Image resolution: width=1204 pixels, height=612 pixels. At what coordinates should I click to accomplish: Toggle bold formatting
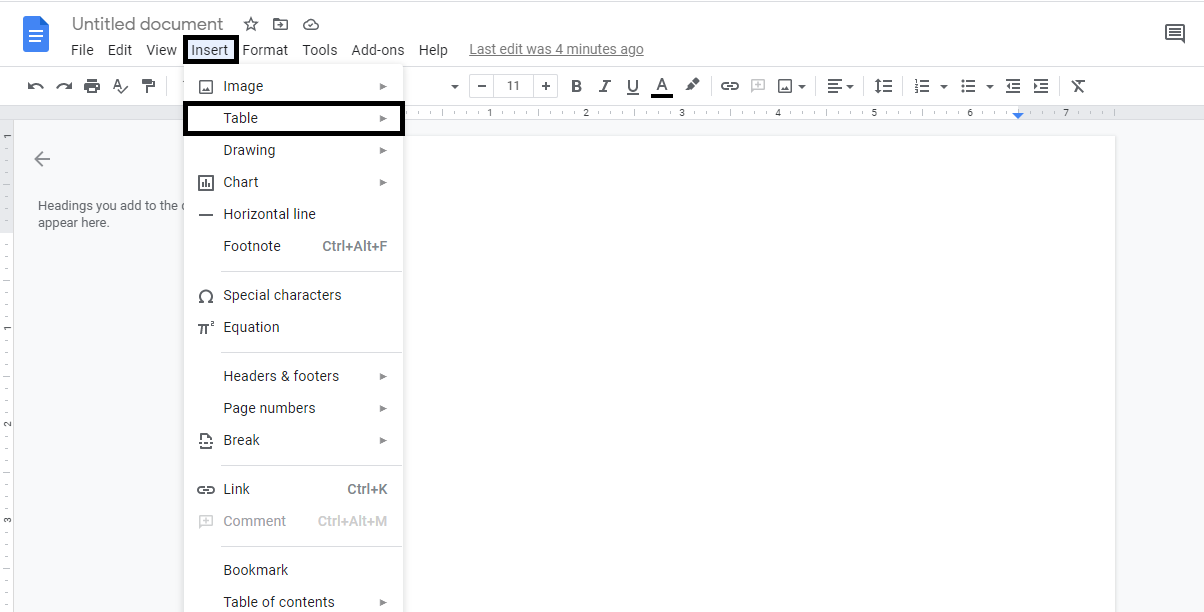click(x=576, y=86)
